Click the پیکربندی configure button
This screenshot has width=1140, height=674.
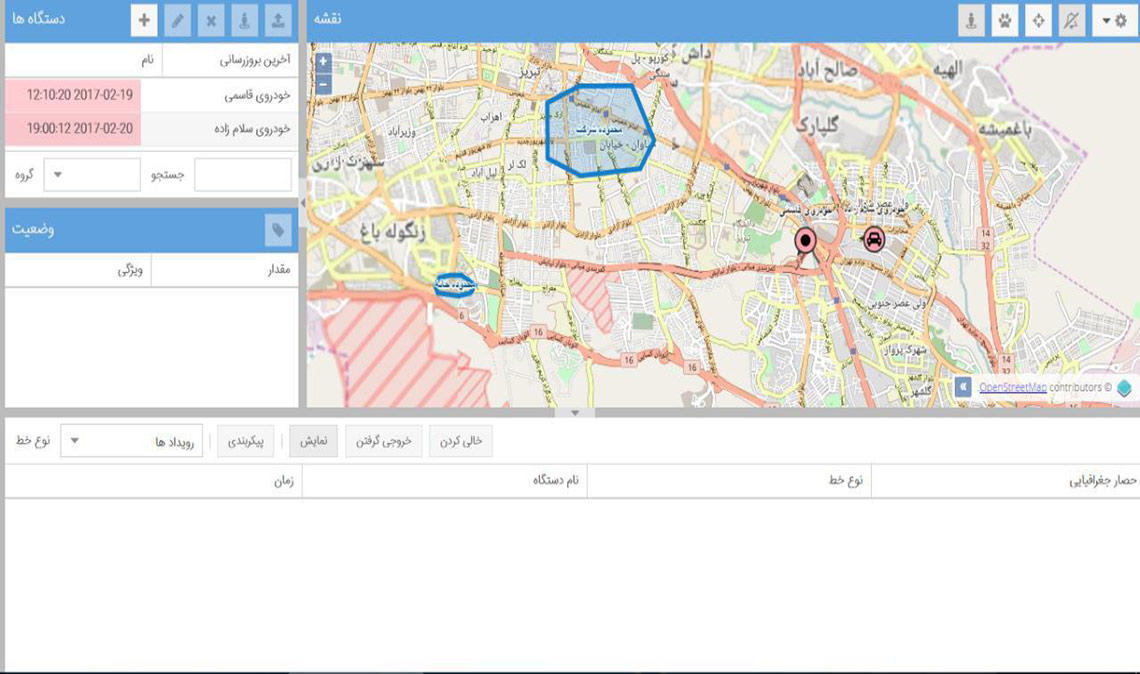[246, 441]
